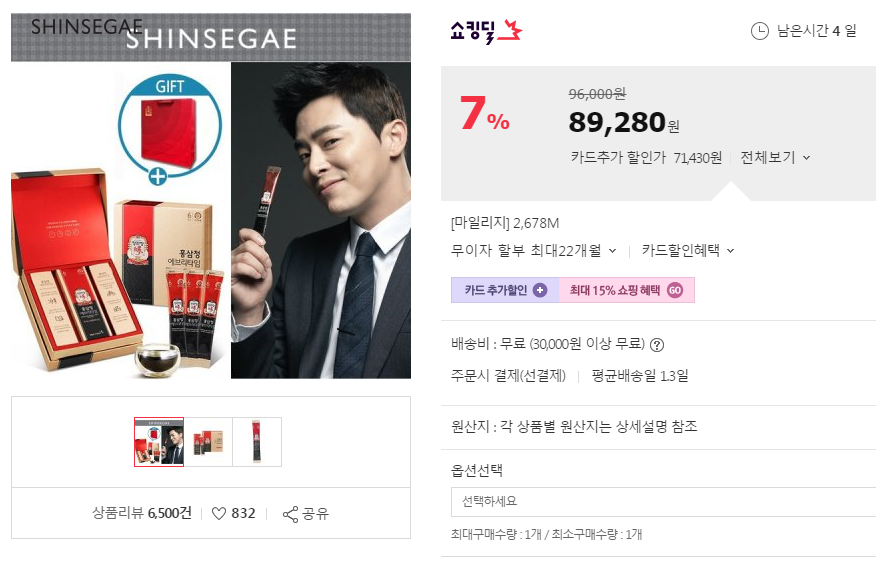Expand the 카드할인혜택 dropdown

coord(688,251)
